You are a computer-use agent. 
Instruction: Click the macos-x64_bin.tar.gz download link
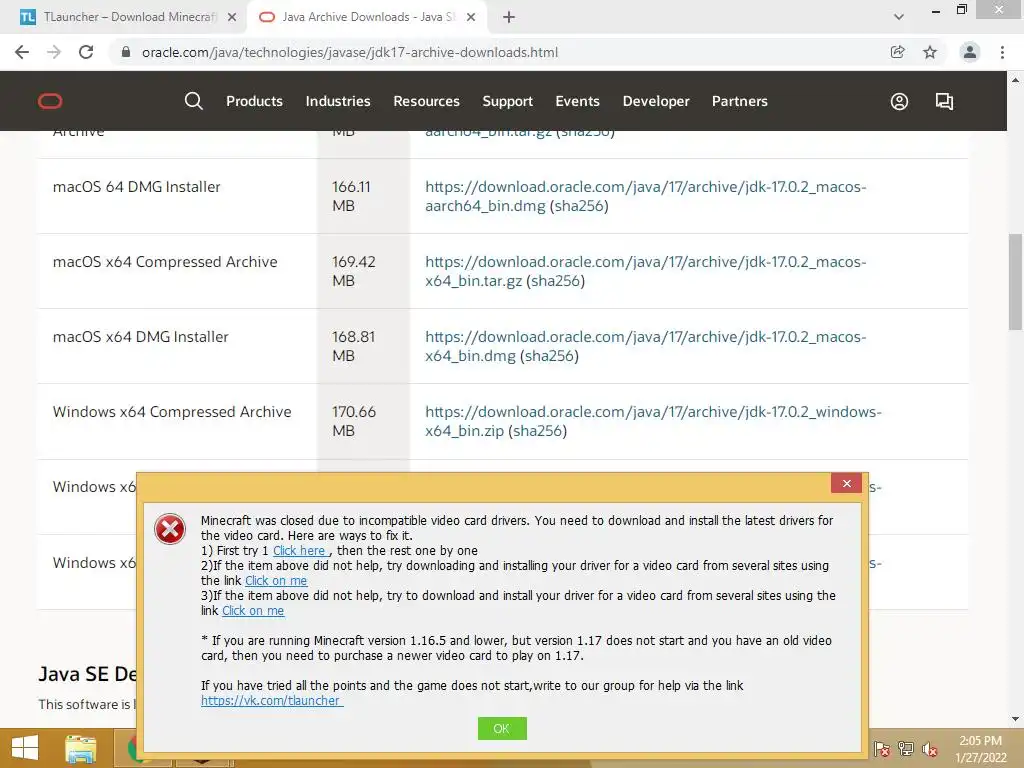click(x=645, y=272)
